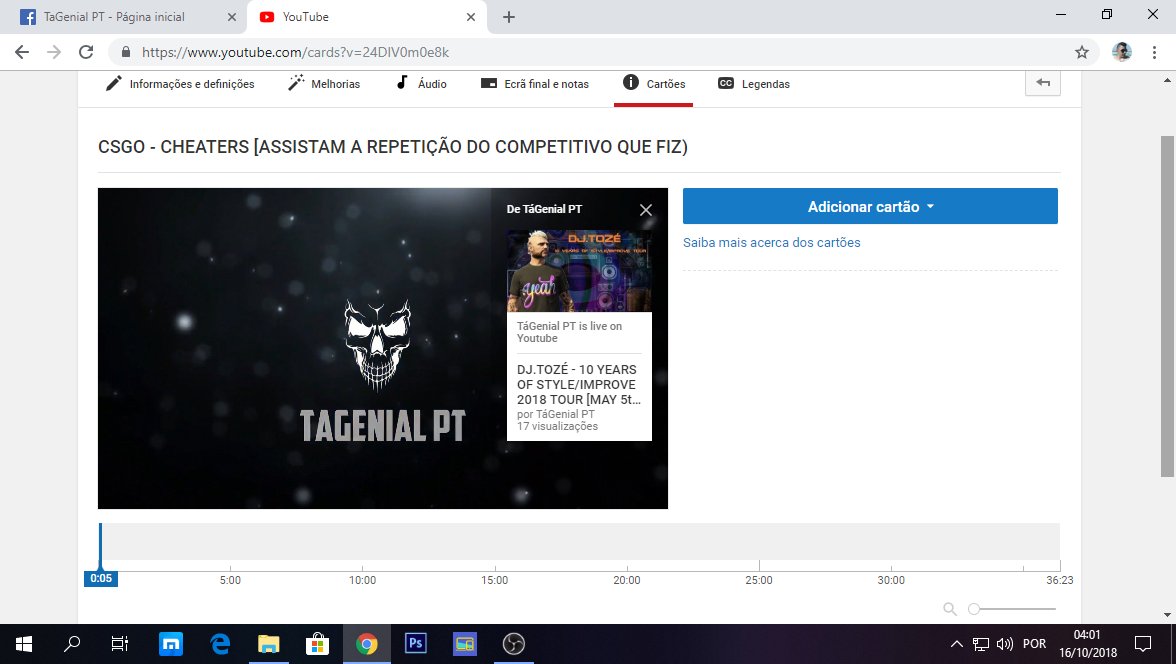
Task: Open File Explorer from the taskbar
Action: click(x=268, y=644)
